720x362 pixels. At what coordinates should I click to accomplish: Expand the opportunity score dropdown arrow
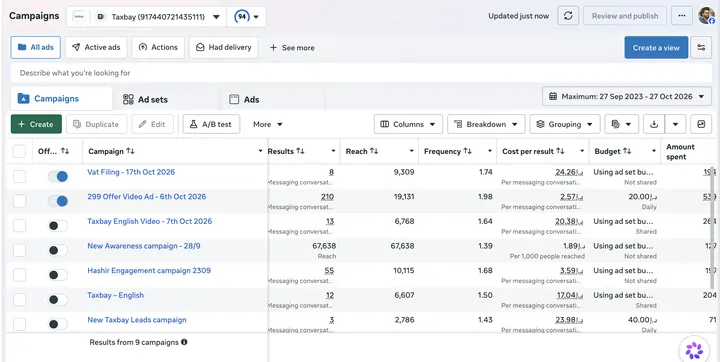coord(256,17)
